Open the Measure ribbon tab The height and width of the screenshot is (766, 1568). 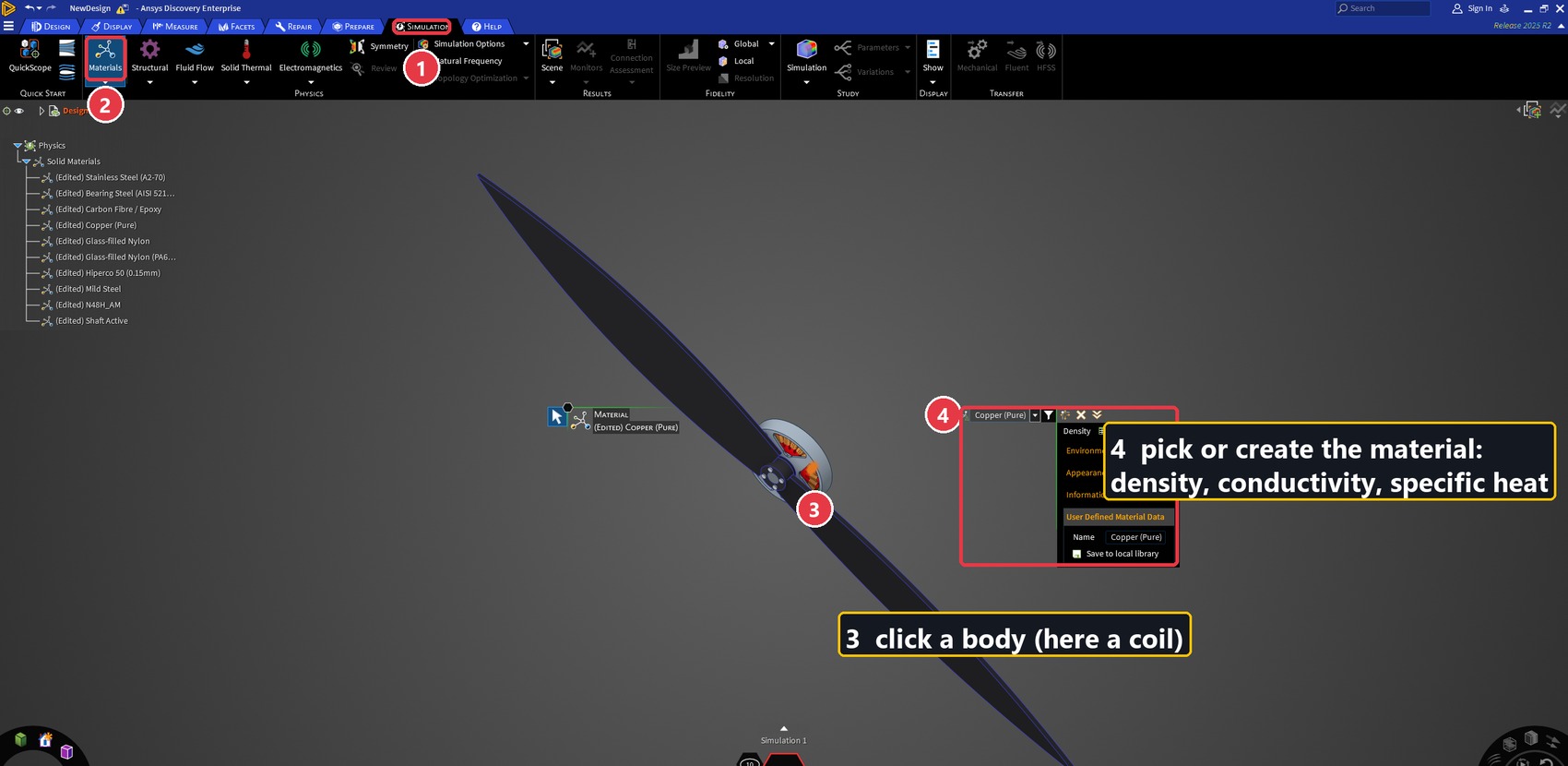click(x=175, y=27)
